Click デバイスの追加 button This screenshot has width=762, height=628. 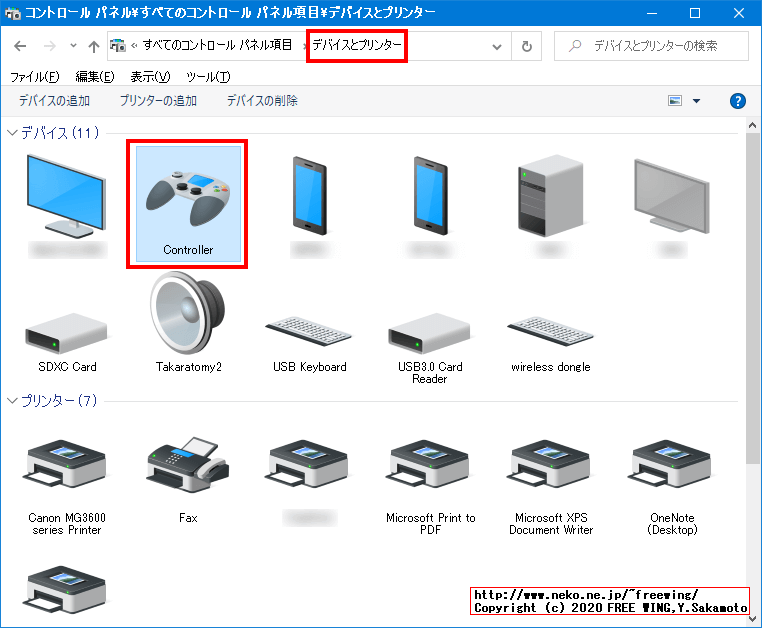click(54, 101)
